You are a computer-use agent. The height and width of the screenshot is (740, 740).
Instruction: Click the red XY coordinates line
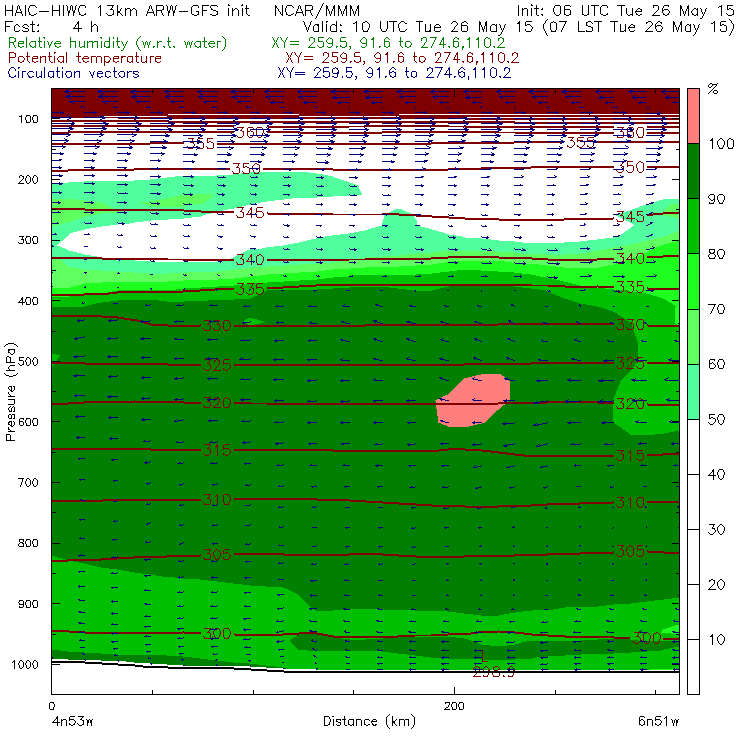pos(402,58)
